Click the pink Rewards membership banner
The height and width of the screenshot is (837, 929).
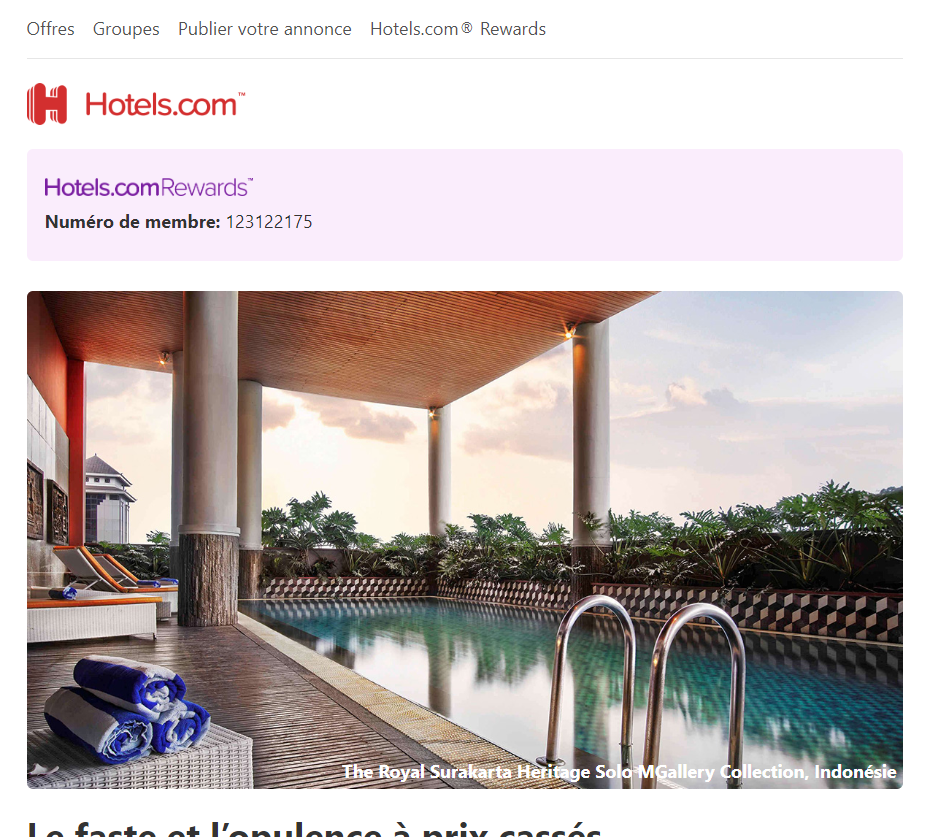point(464,205)
